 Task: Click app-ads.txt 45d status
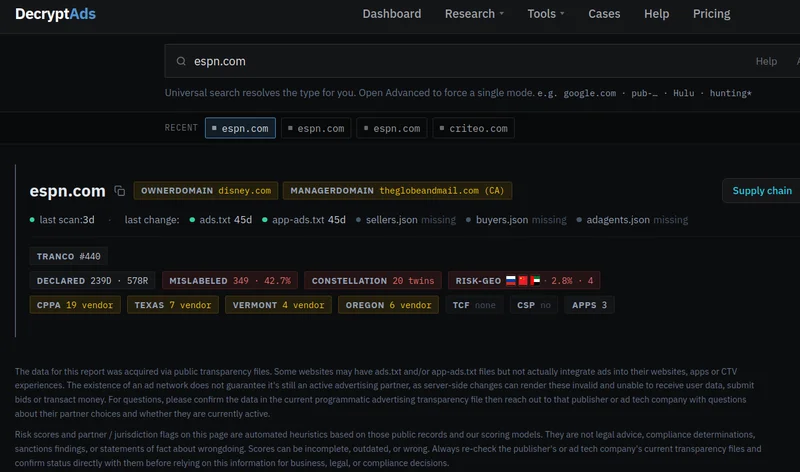tap(304, 220)
